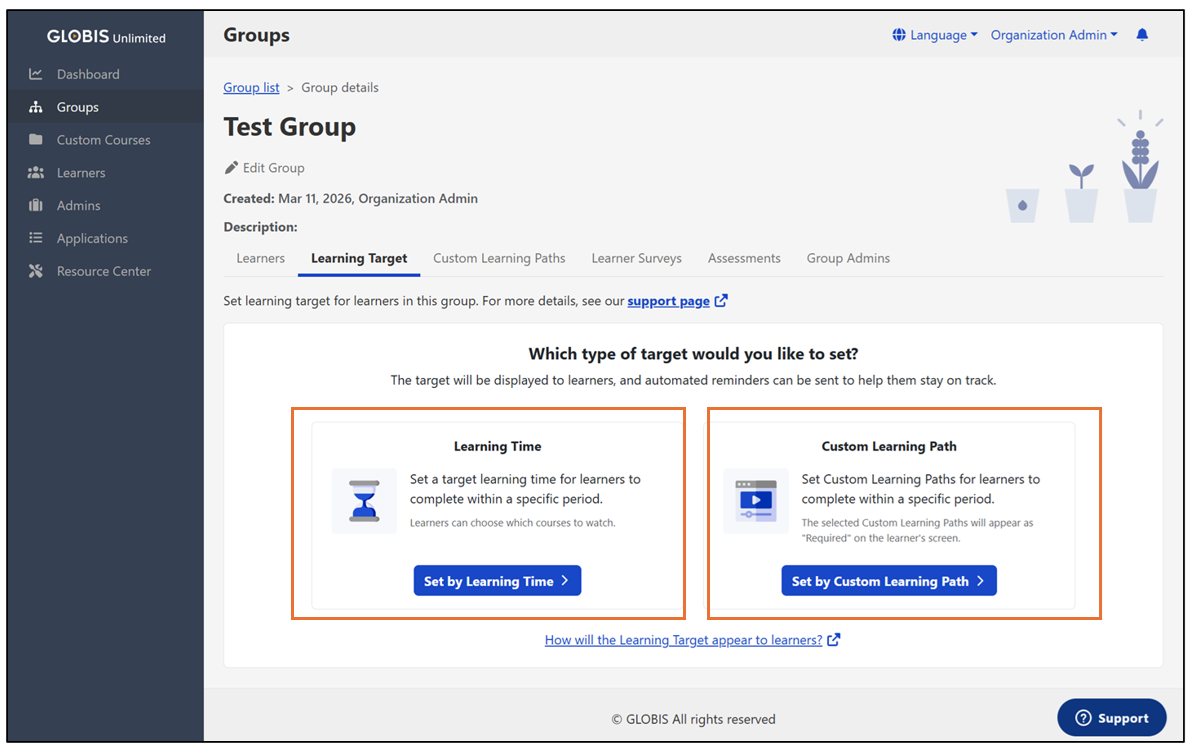Open notifications via the bell icon
The width and height of the screenshot is (1197, 752).
[x=1142, y=34]
